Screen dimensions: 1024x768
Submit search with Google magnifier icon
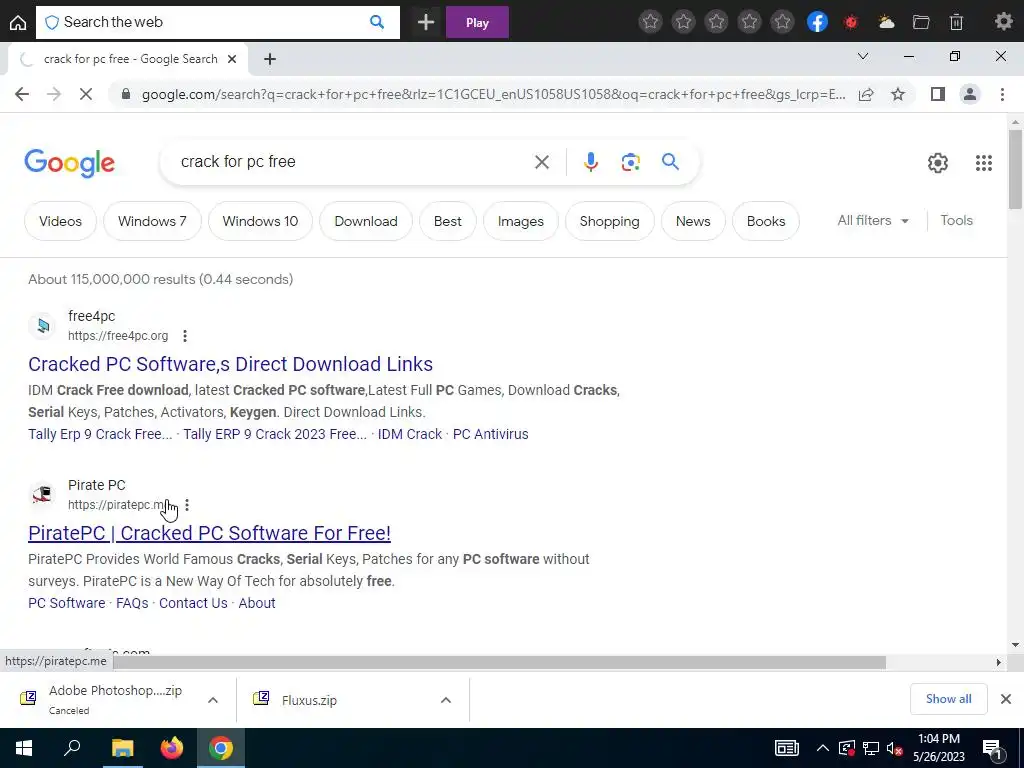tap(670, 161)
